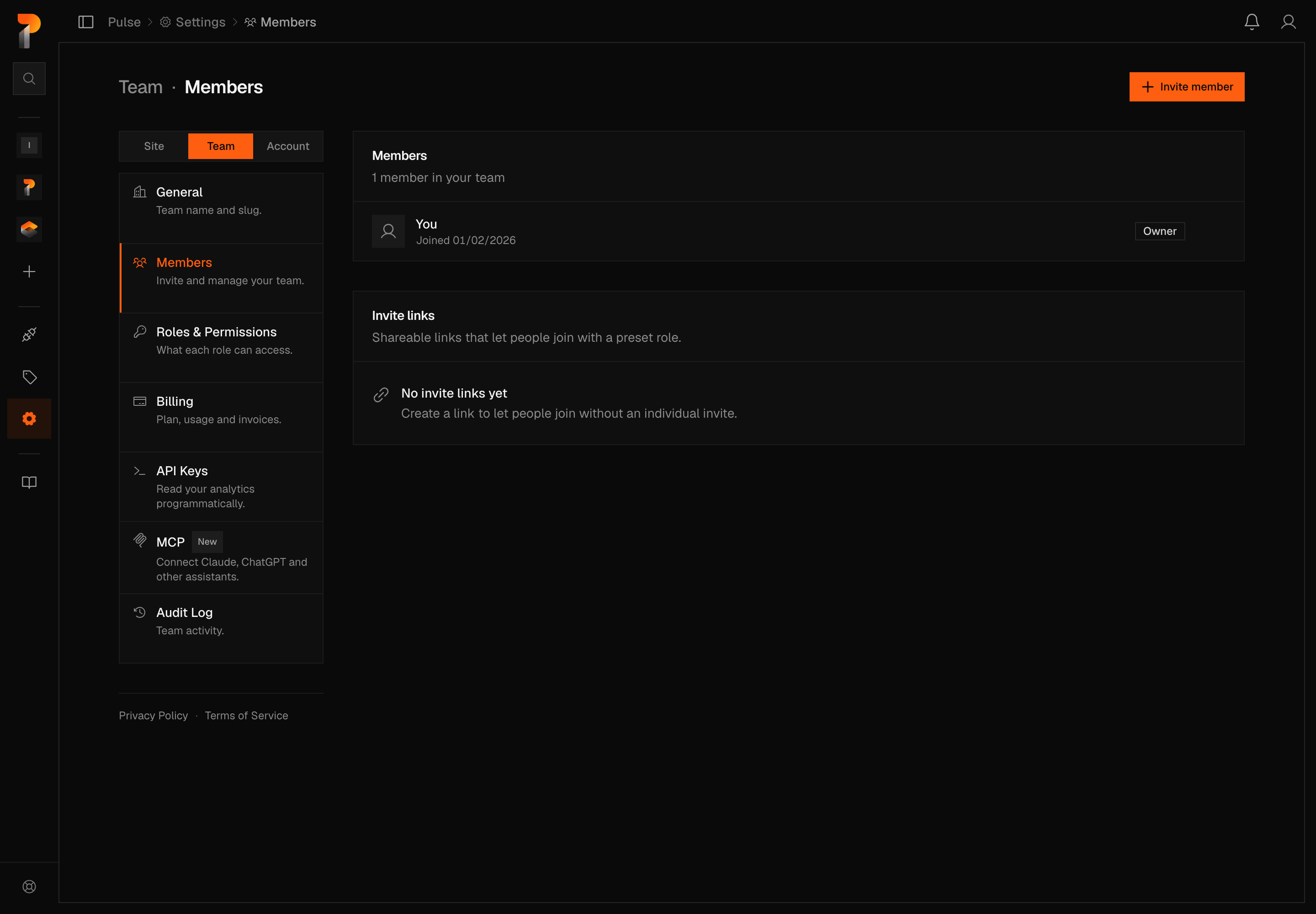Click your member avatar in Members list

click(x=388, y=231)
